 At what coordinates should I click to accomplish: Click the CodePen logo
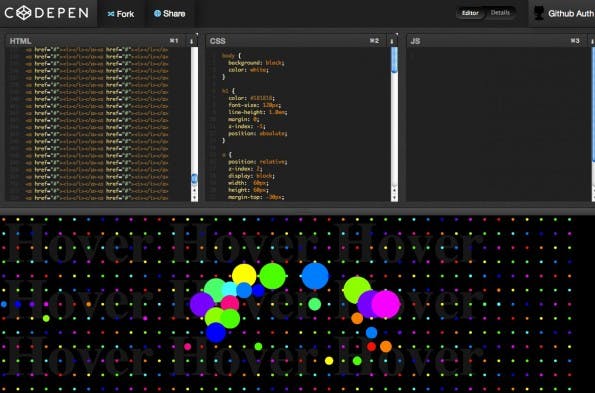point(46,13)
